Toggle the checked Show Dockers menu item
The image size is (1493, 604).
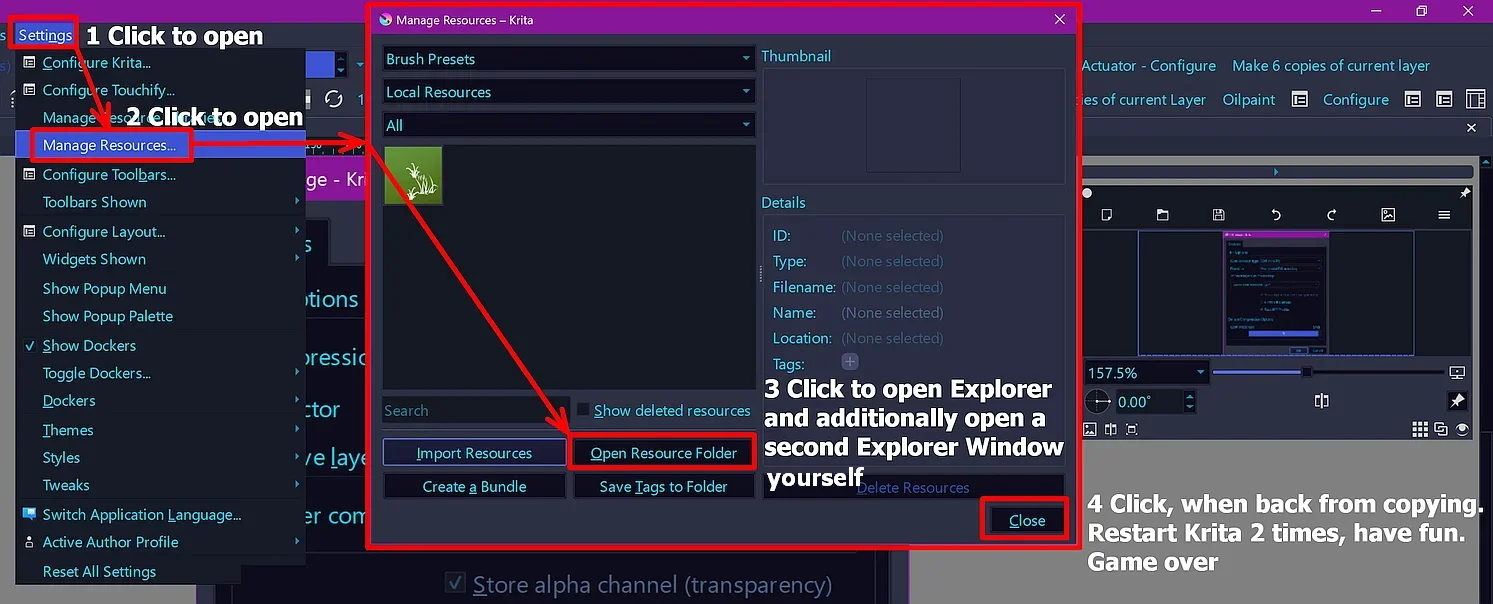click(x=89, y=345)
